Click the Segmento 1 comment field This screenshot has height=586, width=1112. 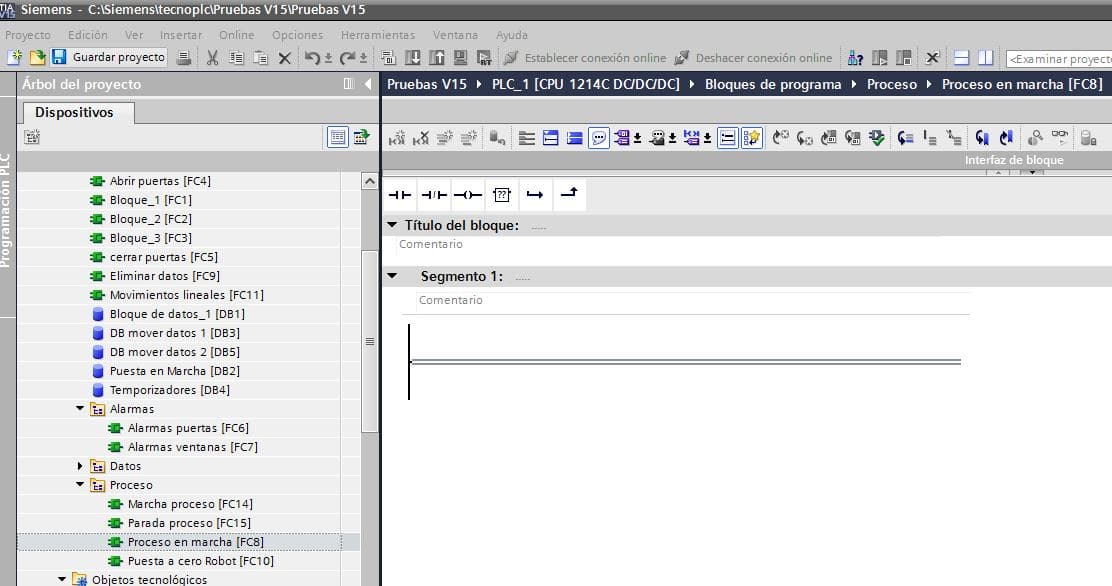pyautogui.click(x=690, y=300)
